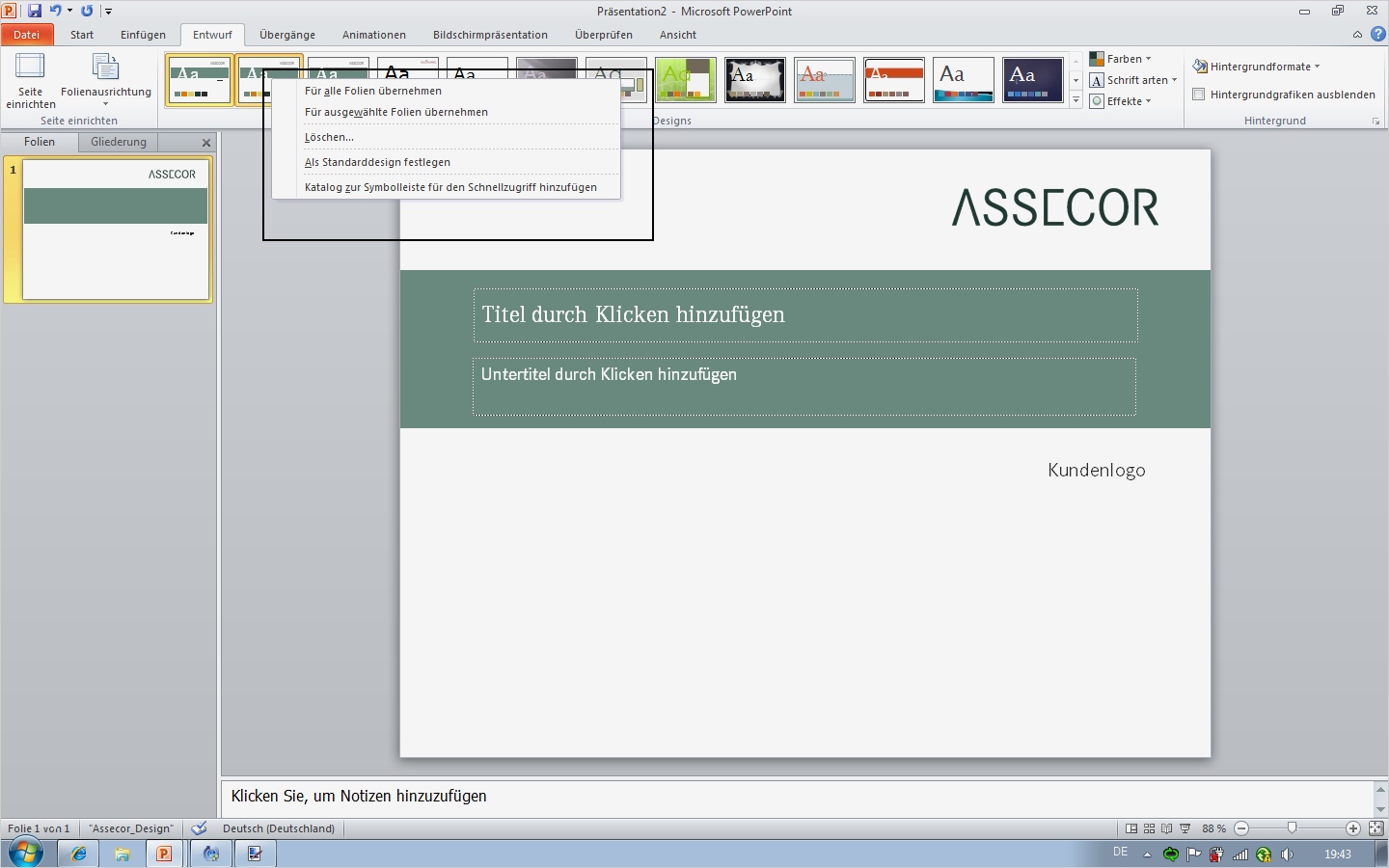Start the slideshow from the status bar icon
The height and width of the screenshot is (868, 1389).
coord(1185,828)
